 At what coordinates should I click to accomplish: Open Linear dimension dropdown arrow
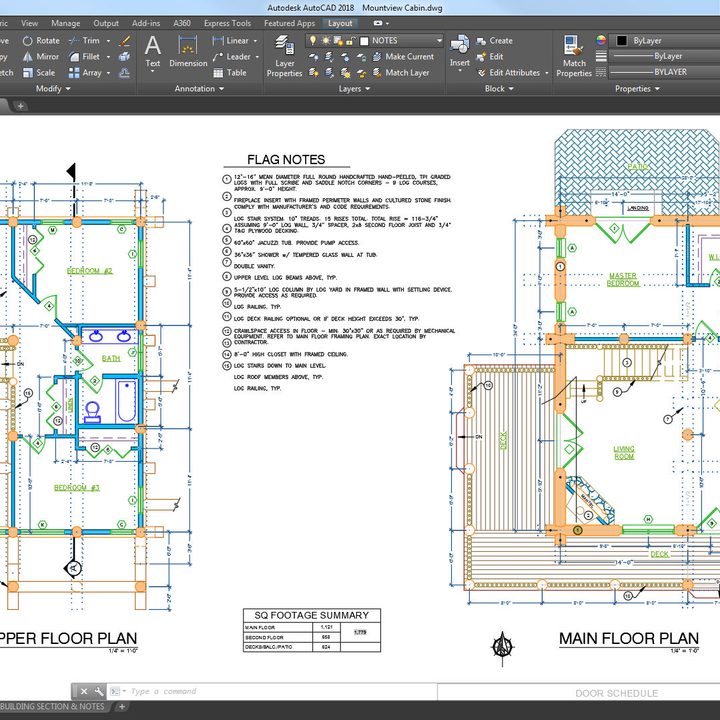tap(255, 41)
